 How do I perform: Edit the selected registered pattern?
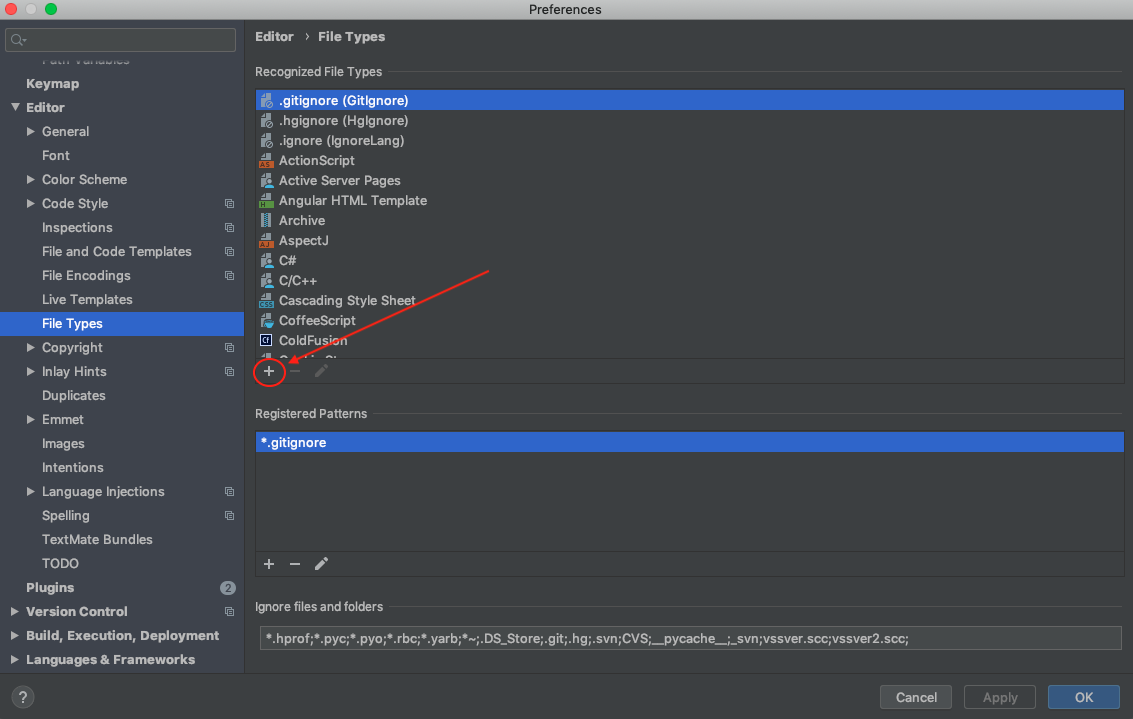click(322, 564)
